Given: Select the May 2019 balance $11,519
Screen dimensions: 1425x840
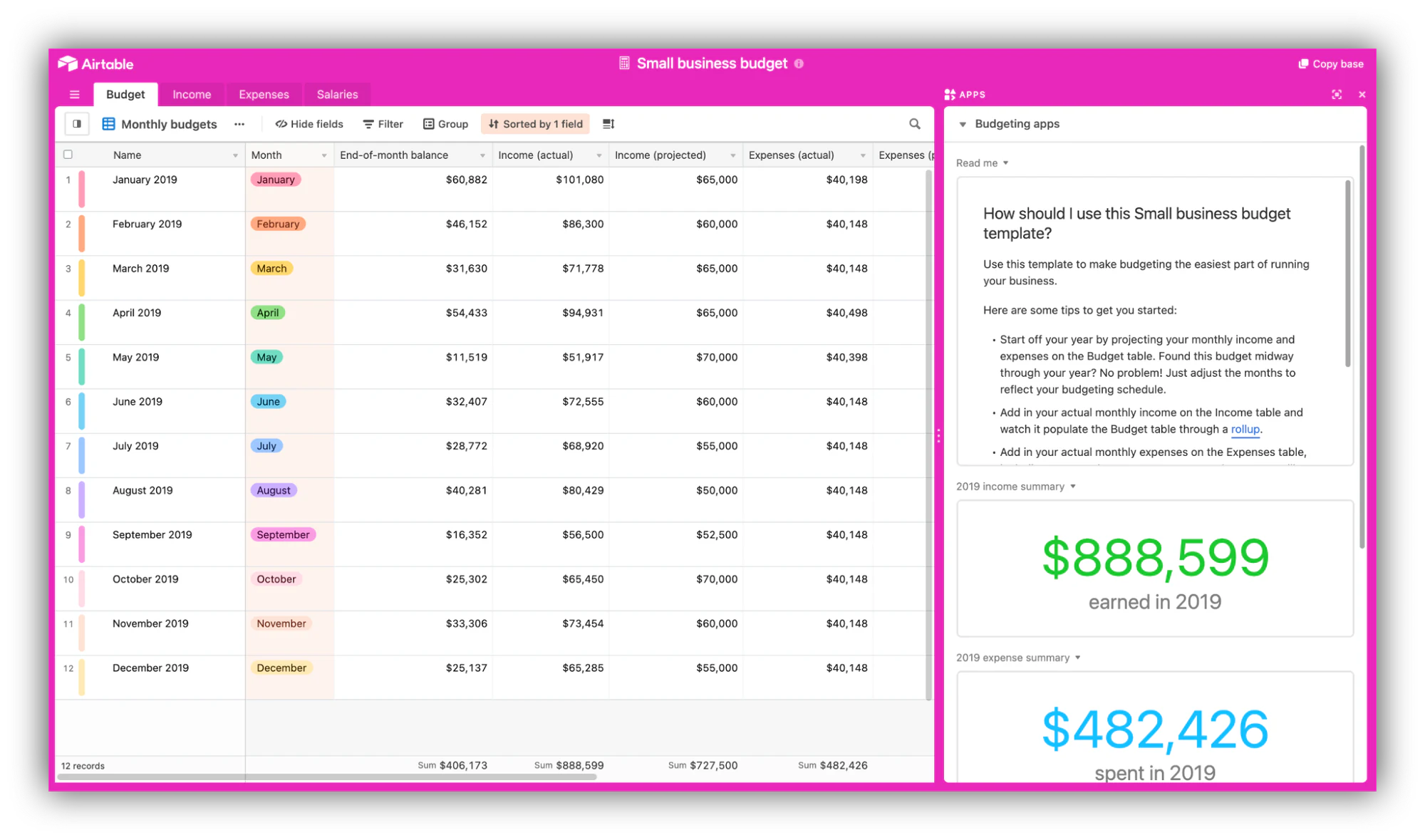Looking at the screenshot, I should click(467, 357).
